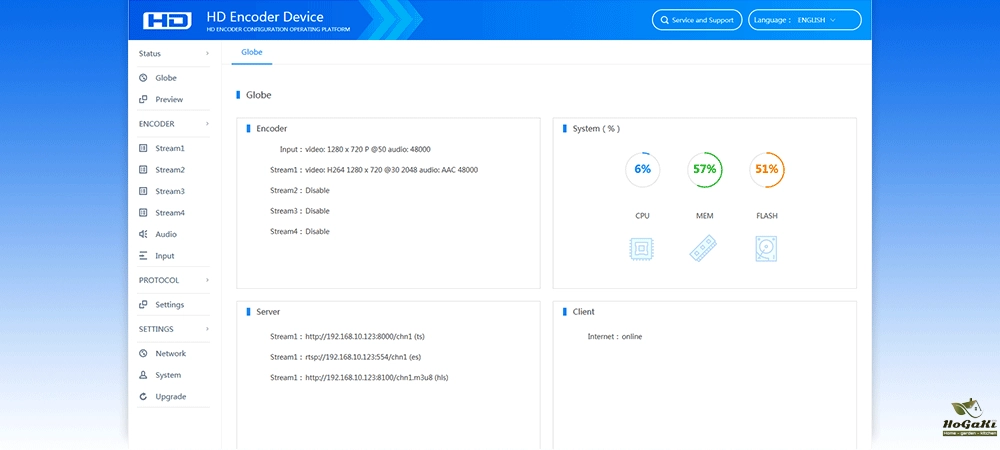Click the CPU chip icon

(642, 248)
